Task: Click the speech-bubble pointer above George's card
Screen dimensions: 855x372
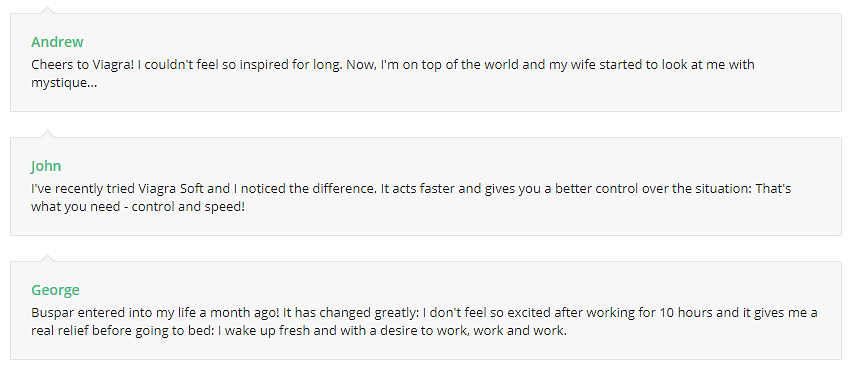Action: coord(47,257)
